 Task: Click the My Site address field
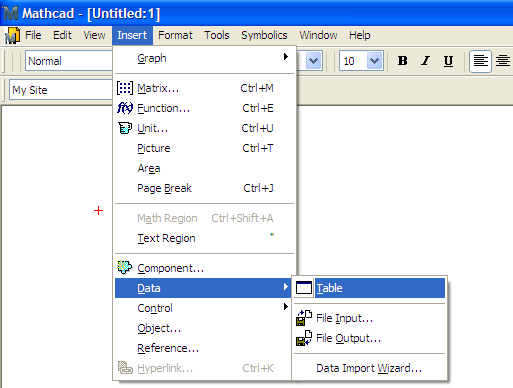[x=61, y=90]
